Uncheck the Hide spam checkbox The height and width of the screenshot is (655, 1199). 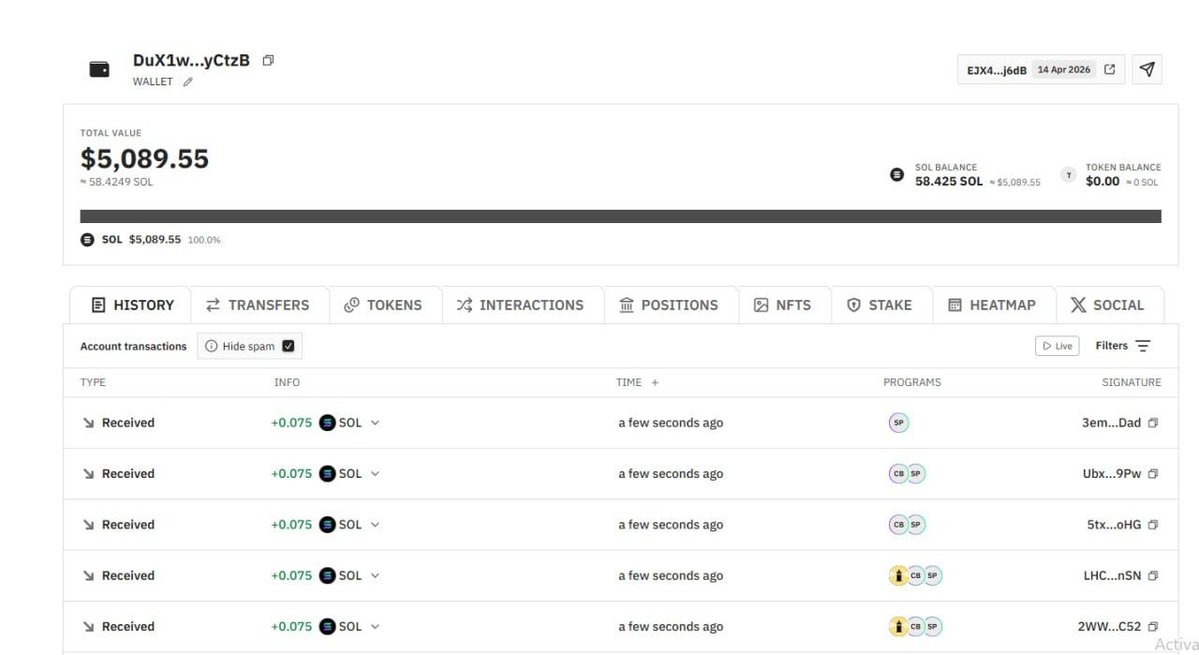click(288, 346)
